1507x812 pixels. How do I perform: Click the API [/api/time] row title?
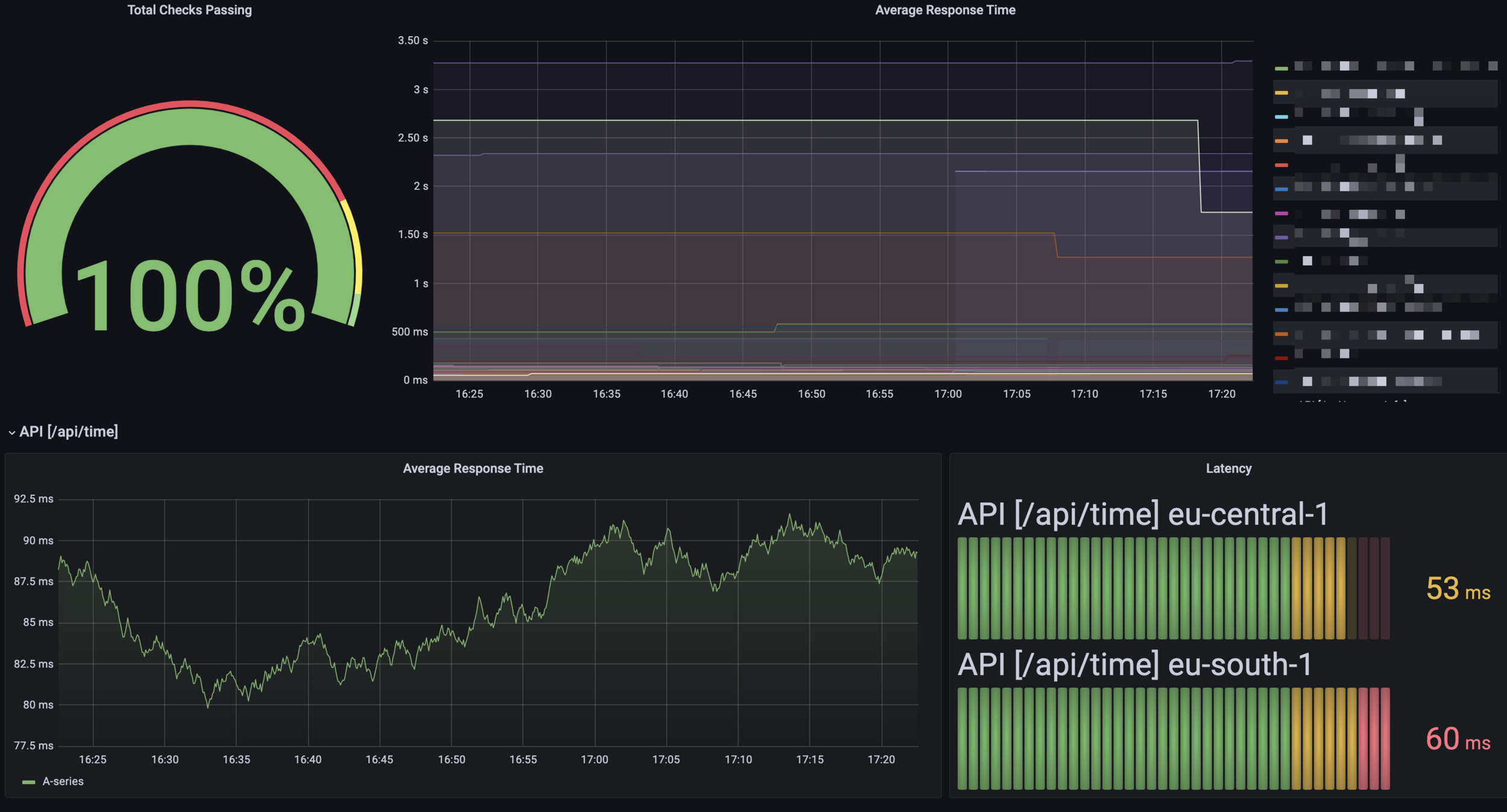click(x=69, y=432)
